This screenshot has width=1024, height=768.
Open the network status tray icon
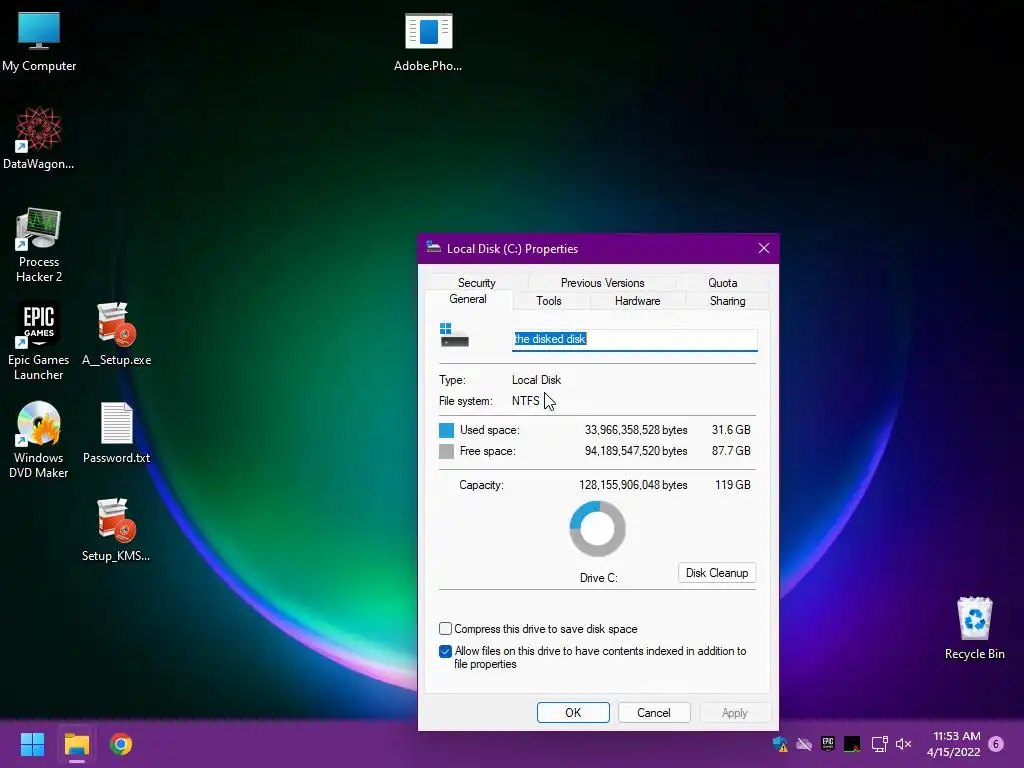pyautogui.click(x=879, y=744)
